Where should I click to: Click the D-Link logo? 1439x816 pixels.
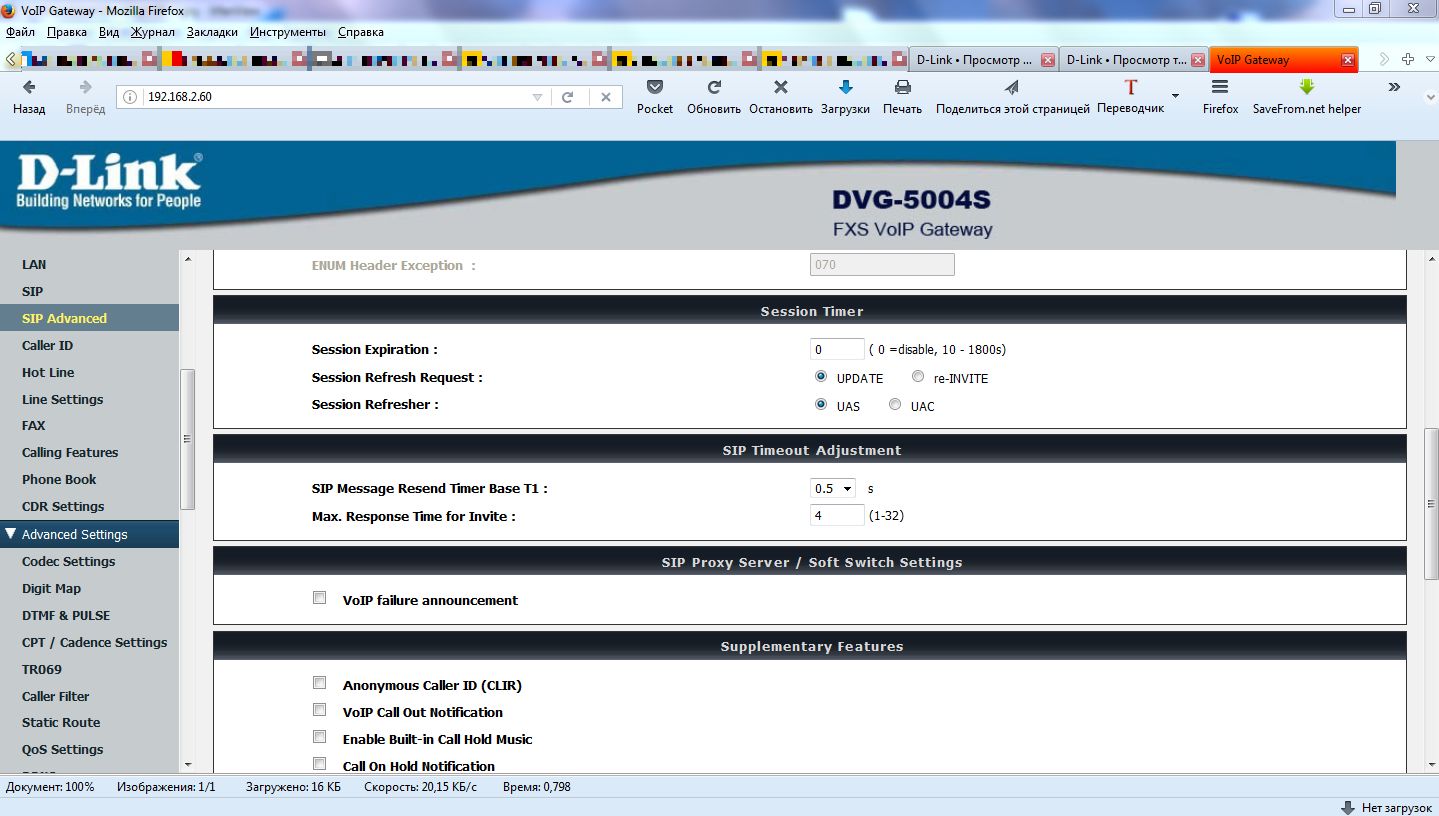click(x=108, y=182)
